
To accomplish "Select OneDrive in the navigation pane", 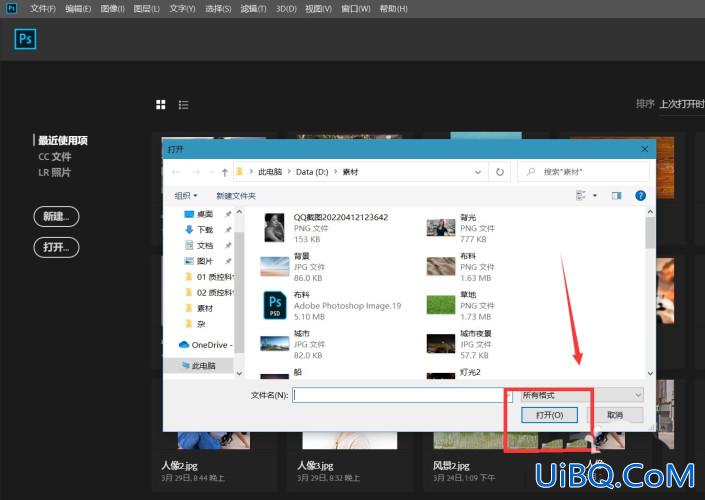I will click(x=205, y=345).
